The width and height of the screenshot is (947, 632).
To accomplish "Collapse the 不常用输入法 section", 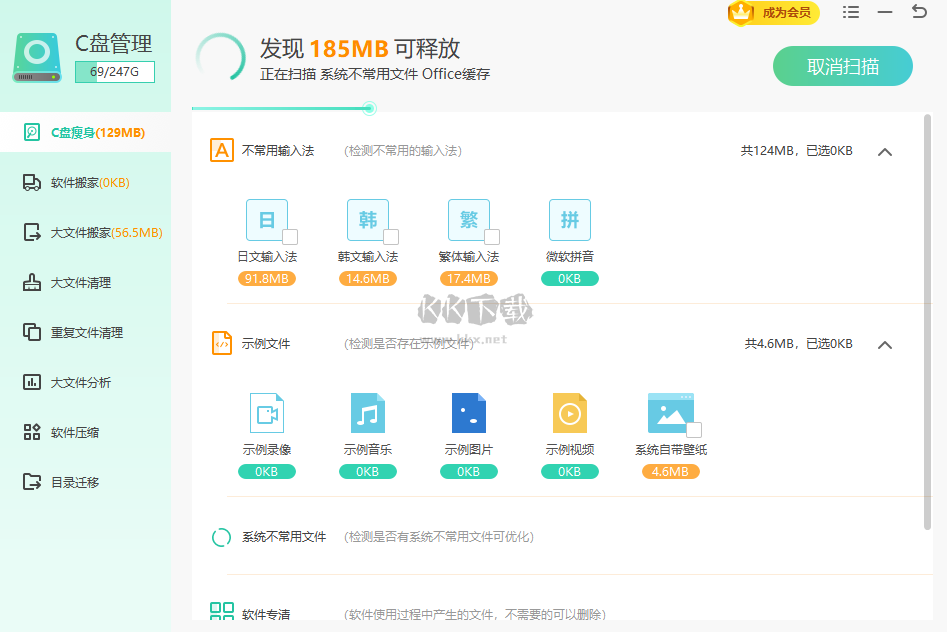I will click(884, 152).
